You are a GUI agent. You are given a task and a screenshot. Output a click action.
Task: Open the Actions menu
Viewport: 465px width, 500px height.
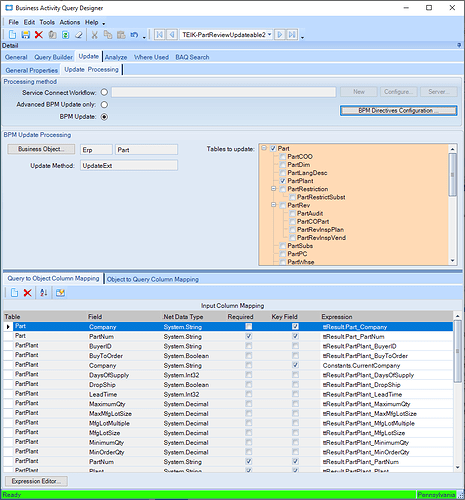[x=70, y=22]
